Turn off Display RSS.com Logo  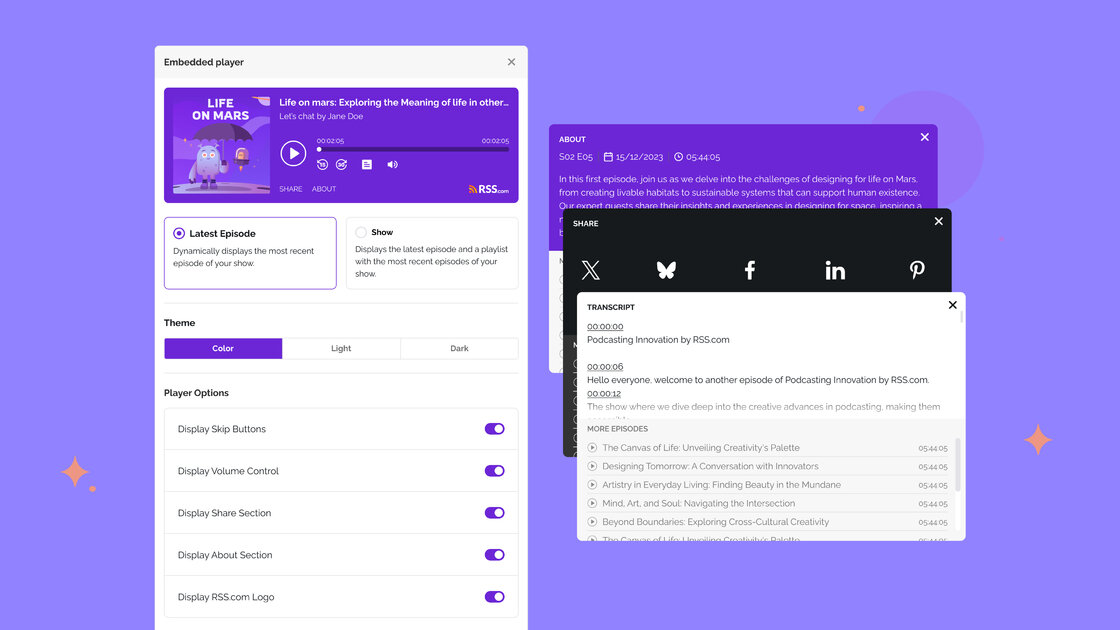[494, 597]
